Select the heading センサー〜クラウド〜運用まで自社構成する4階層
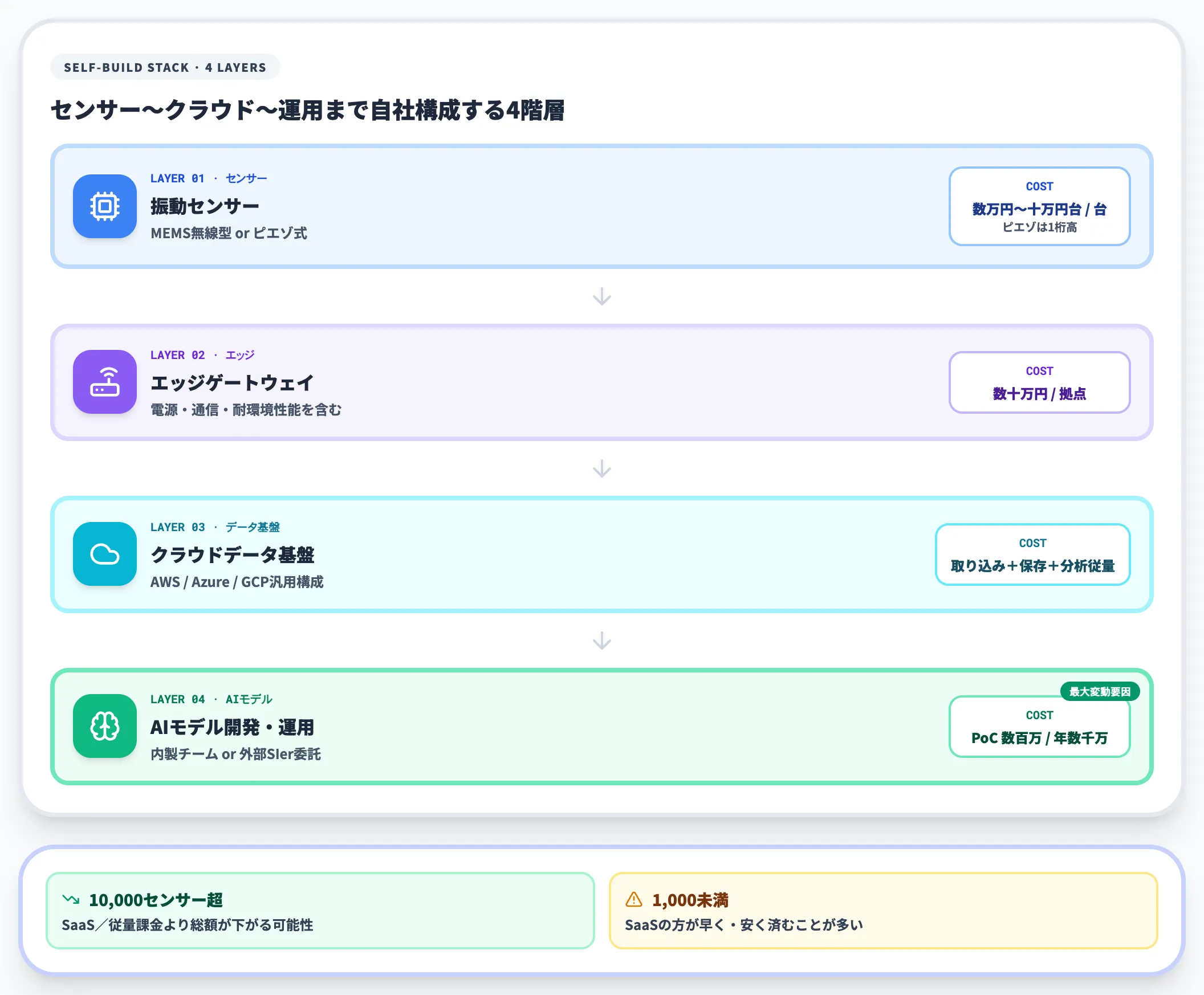 click(308, 110)
